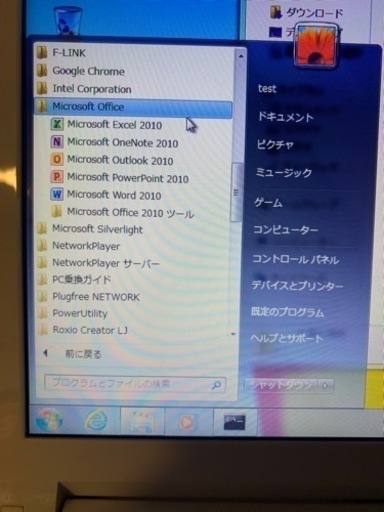The width and height of the screenshot is (384, 512).
Task: Open Internet Explorer from taskbar
Action: point(96,420)
